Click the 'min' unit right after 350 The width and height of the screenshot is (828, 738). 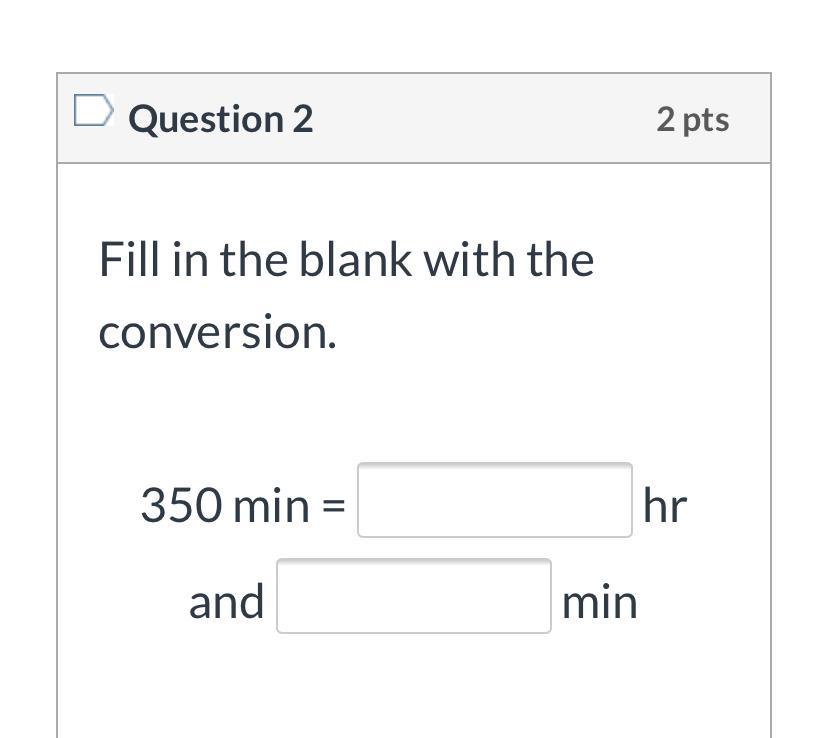point(271,505)
